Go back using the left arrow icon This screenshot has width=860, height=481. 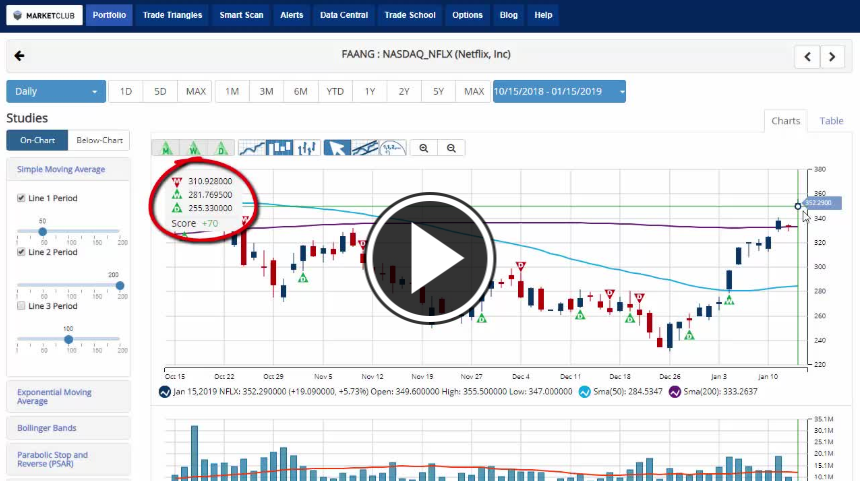[x=19, y=56]
